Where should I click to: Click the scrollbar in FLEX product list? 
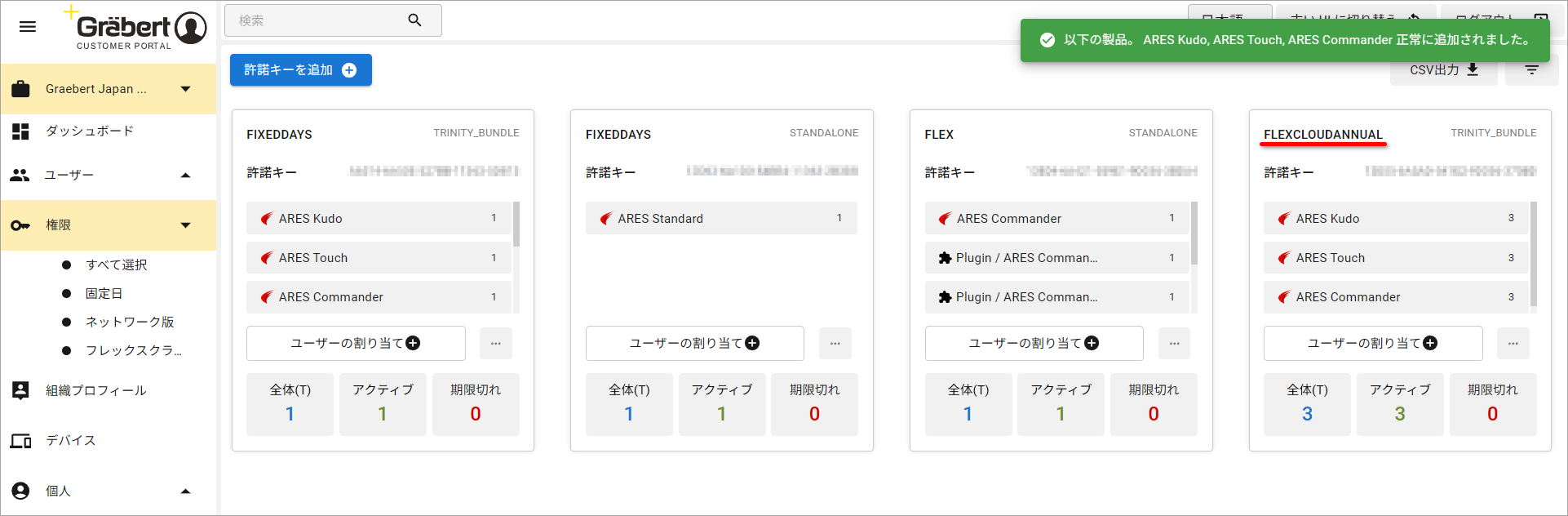1194,234
